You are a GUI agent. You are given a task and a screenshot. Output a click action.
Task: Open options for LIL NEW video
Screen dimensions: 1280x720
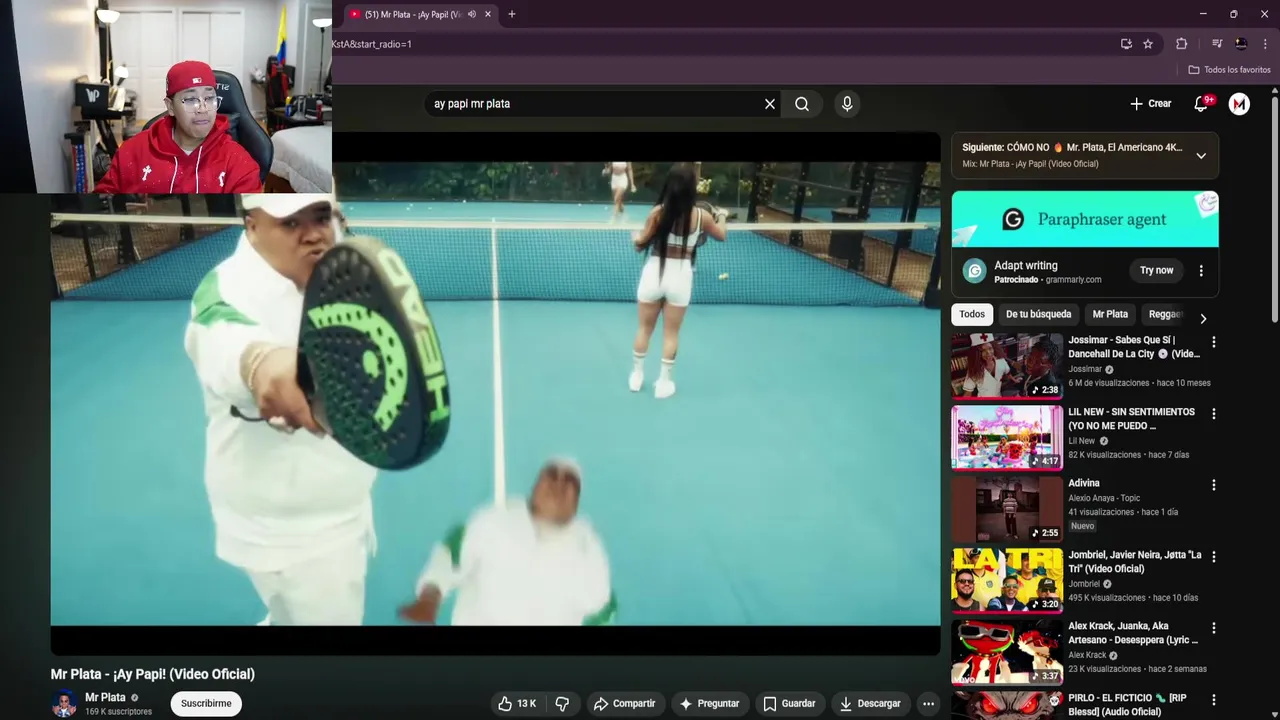coord(1214,414)
